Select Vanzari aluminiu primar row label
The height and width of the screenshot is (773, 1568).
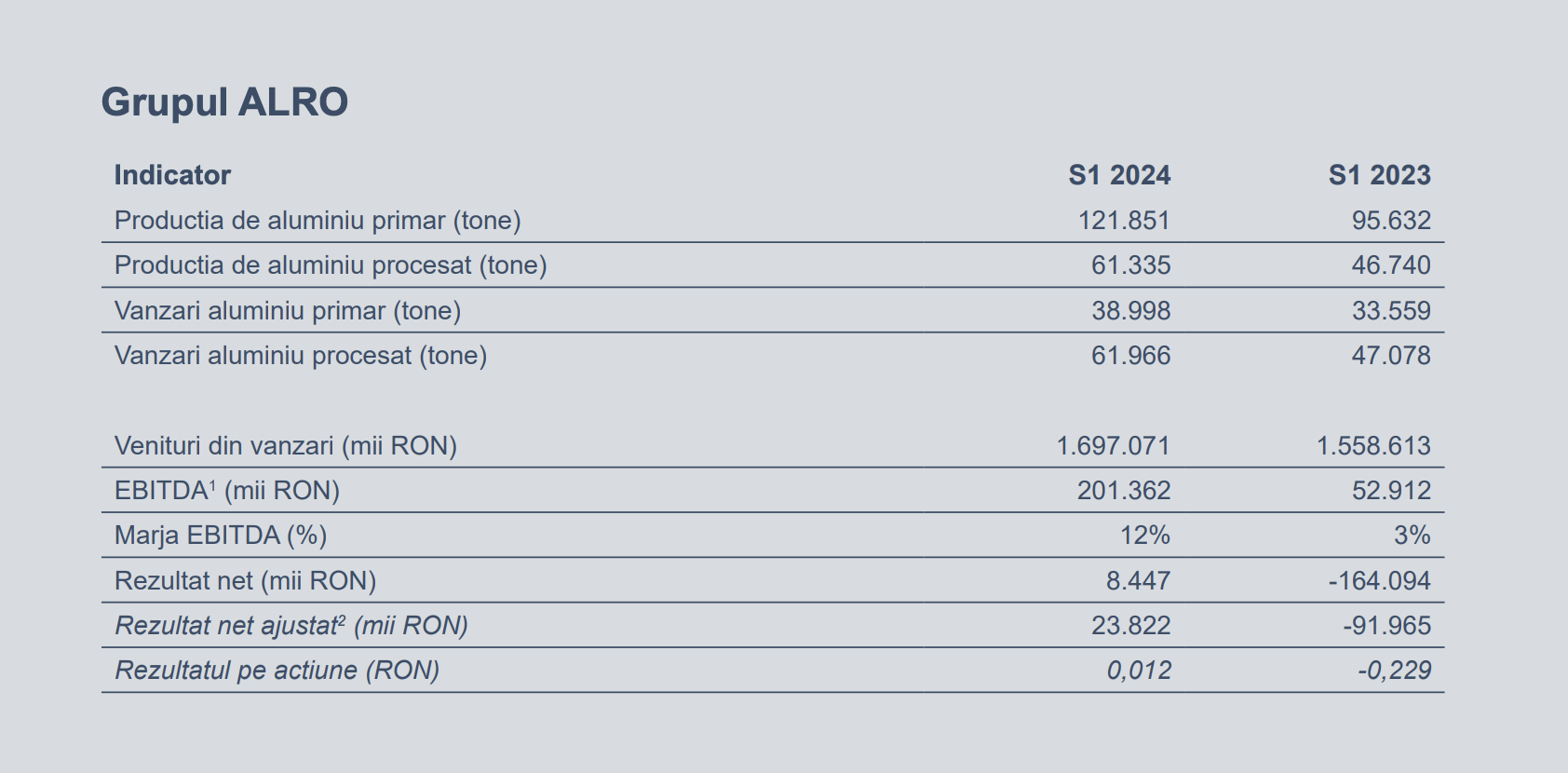(x=288, y=310)
